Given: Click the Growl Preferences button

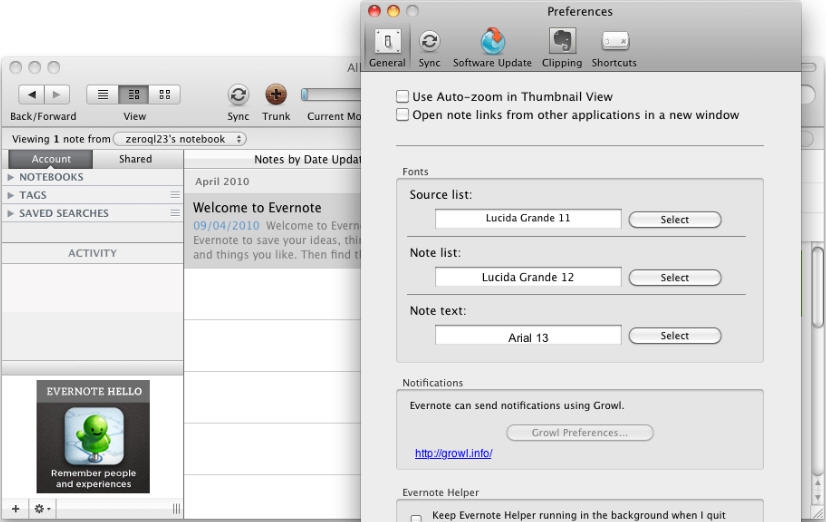Looking at the screenshot, I should pos(580,432).
